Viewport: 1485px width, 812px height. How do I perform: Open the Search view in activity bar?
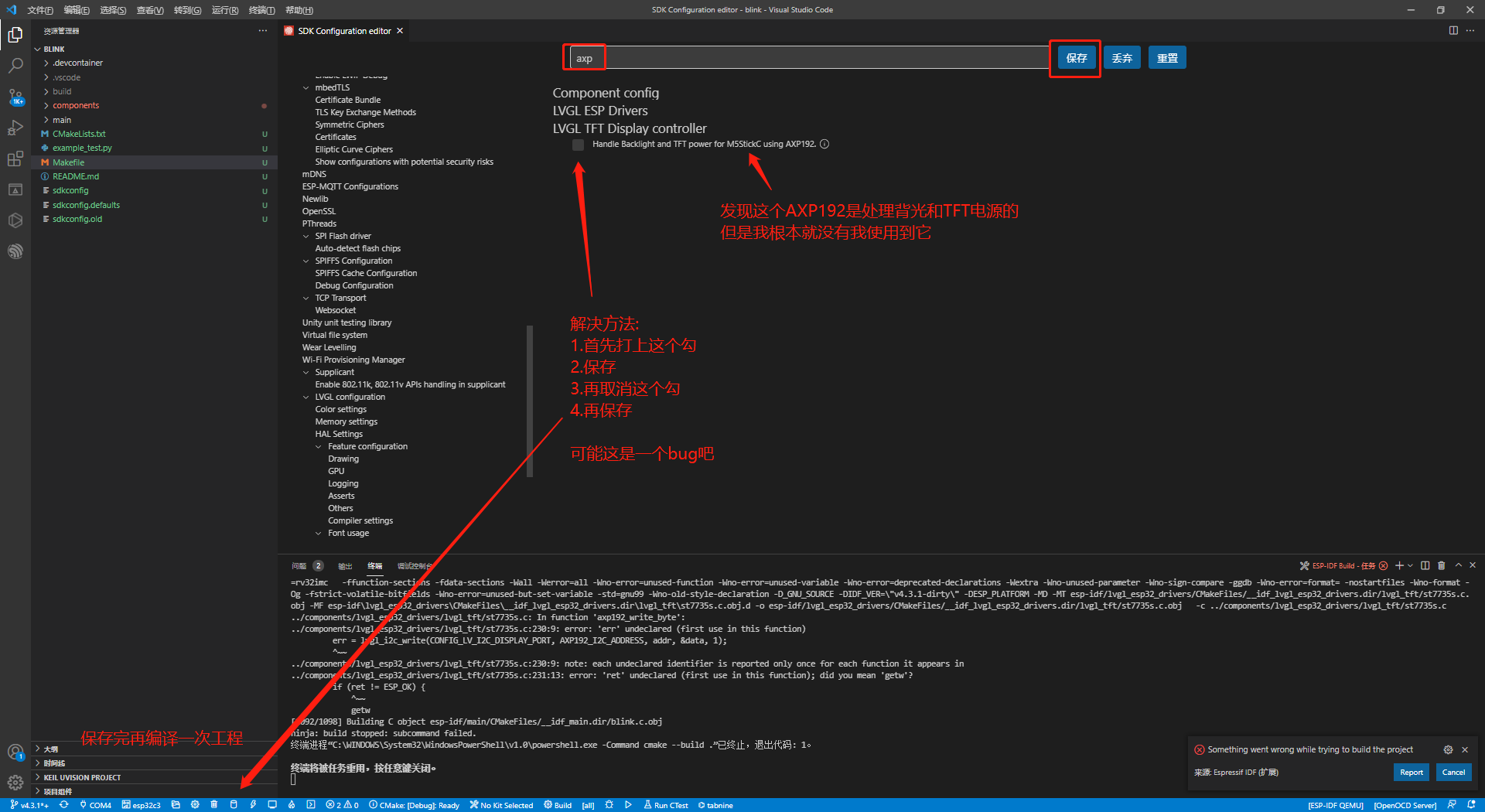[x=15, y=66]
